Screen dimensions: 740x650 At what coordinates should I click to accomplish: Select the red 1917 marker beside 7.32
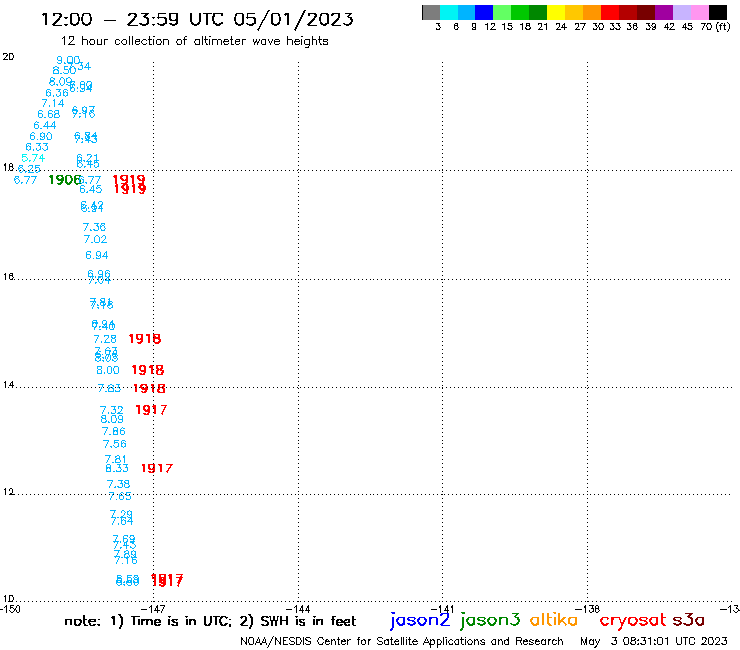(151, 410)
